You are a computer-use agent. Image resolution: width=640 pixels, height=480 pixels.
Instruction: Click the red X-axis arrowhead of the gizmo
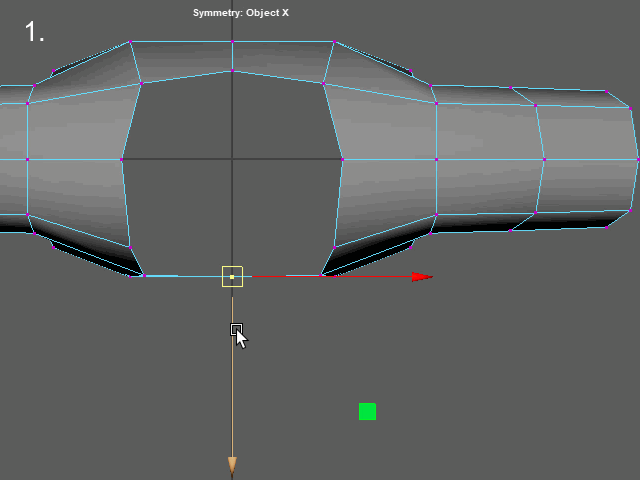(422, 277)
